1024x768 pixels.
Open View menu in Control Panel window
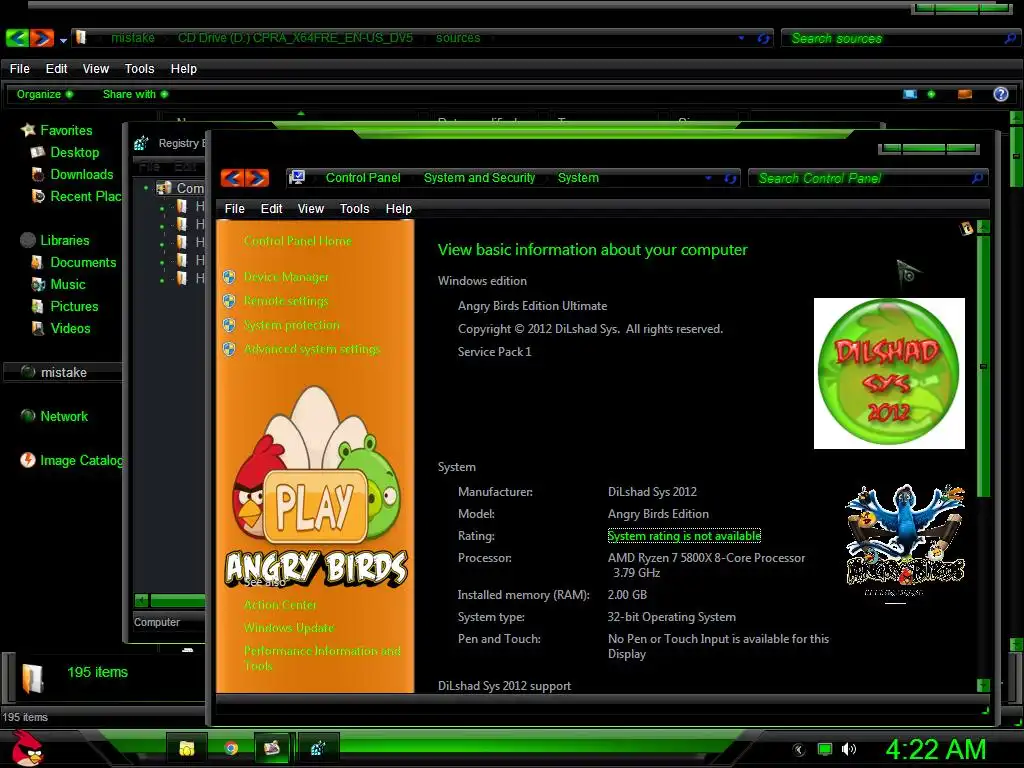click(x=310, y=208)
